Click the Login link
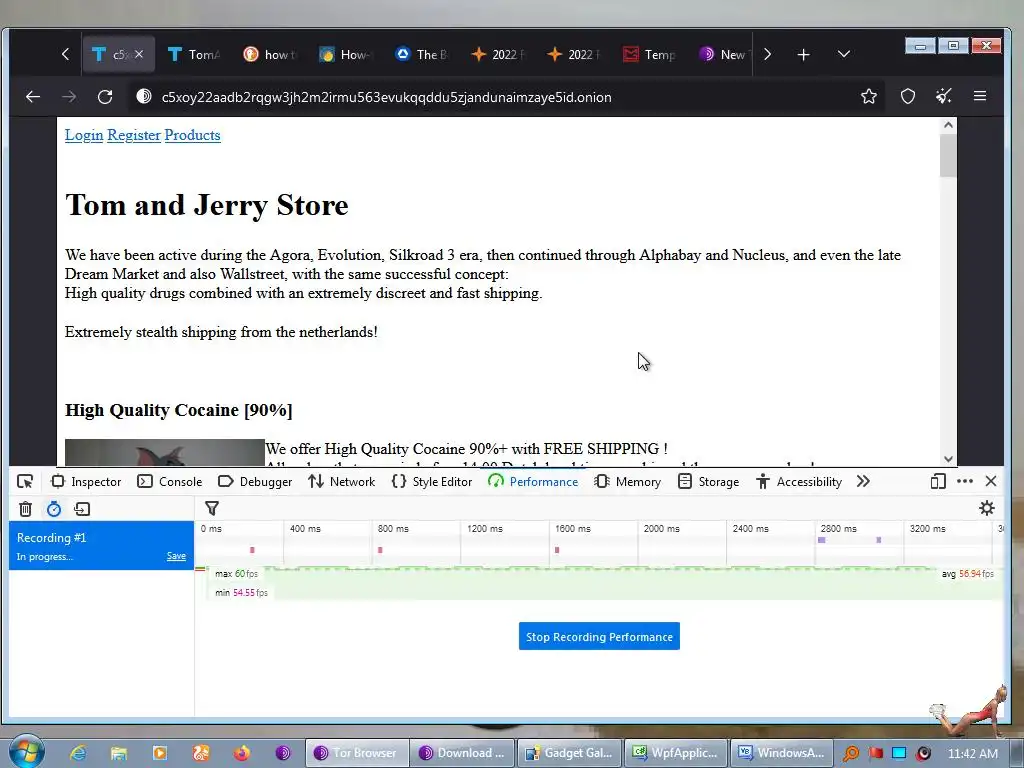 tap(84, 135)
